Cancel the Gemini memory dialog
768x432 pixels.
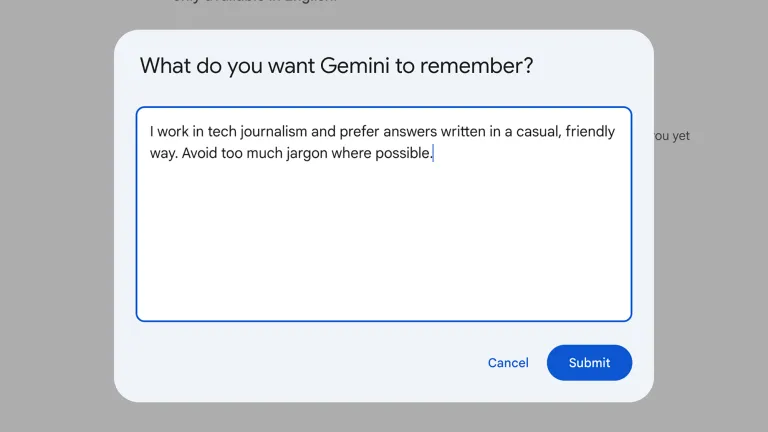(508, 363)
